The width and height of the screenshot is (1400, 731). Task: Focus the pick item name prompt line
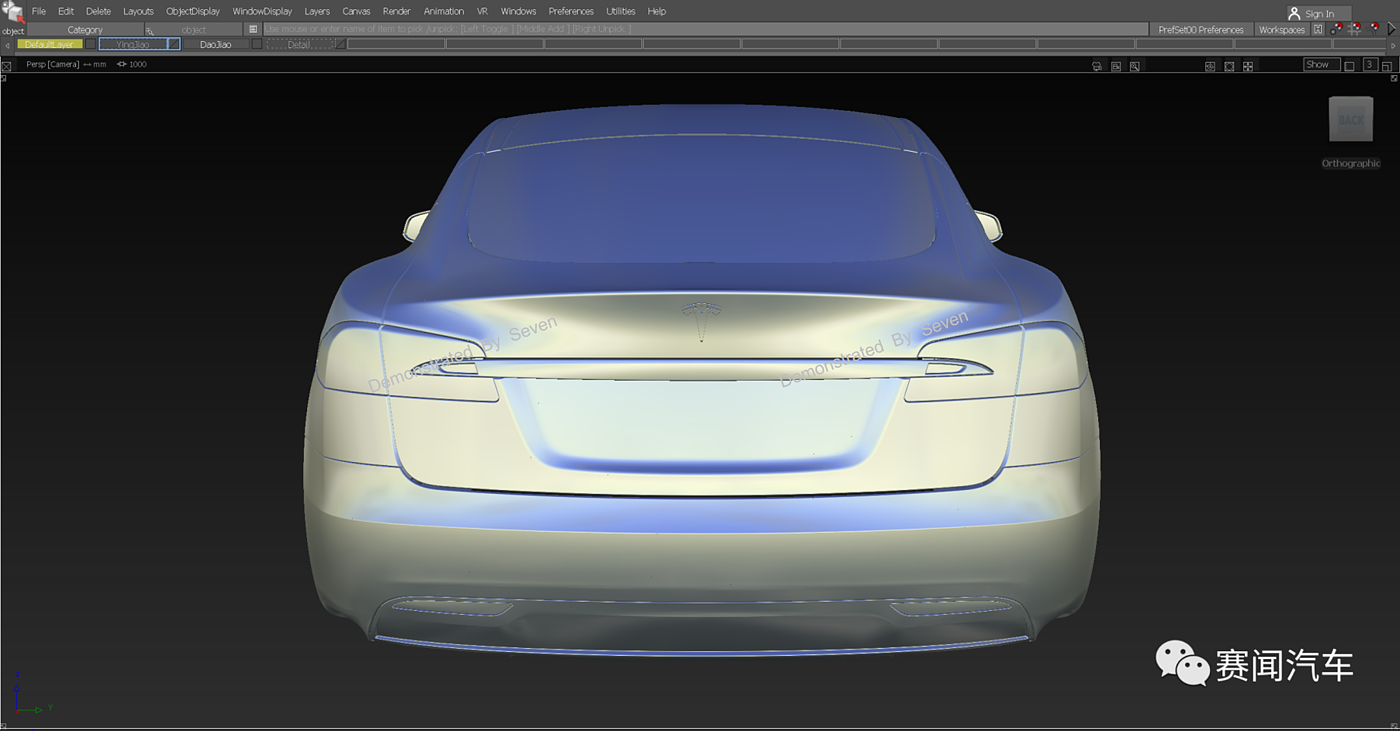tap(705, 30)
